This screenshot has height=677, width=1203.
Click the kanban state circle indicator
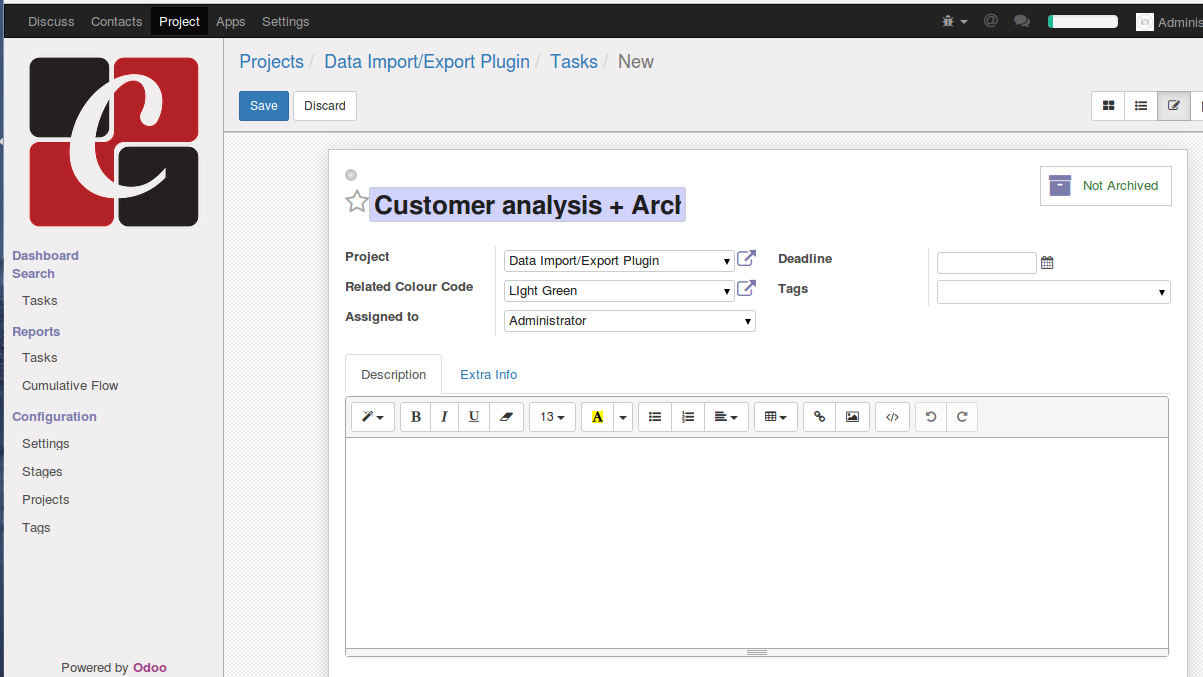click(351, 175)
